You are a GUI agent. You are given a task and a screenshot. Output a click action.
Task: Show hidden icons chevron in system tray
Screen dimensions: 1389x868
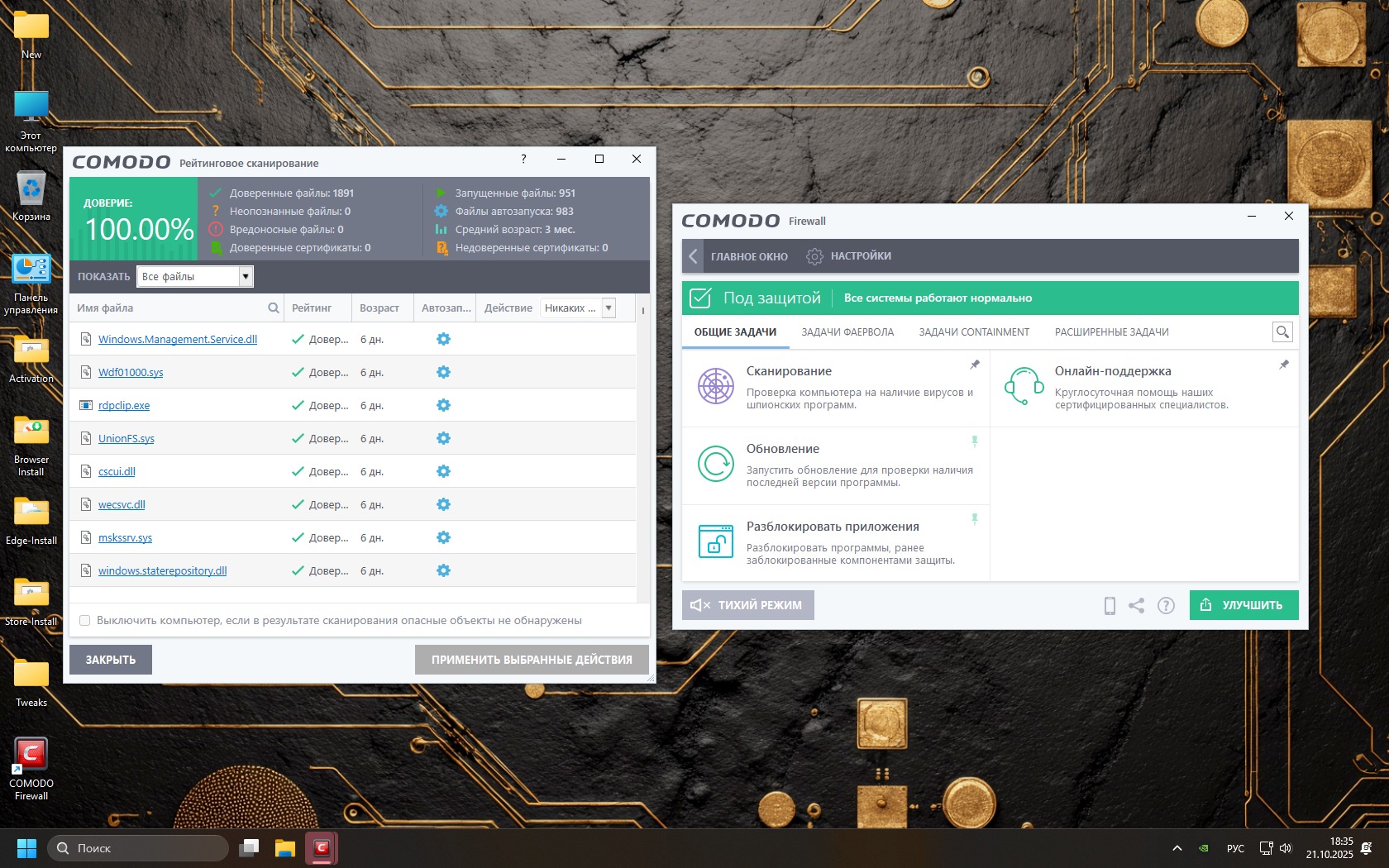coord(1177,848)
